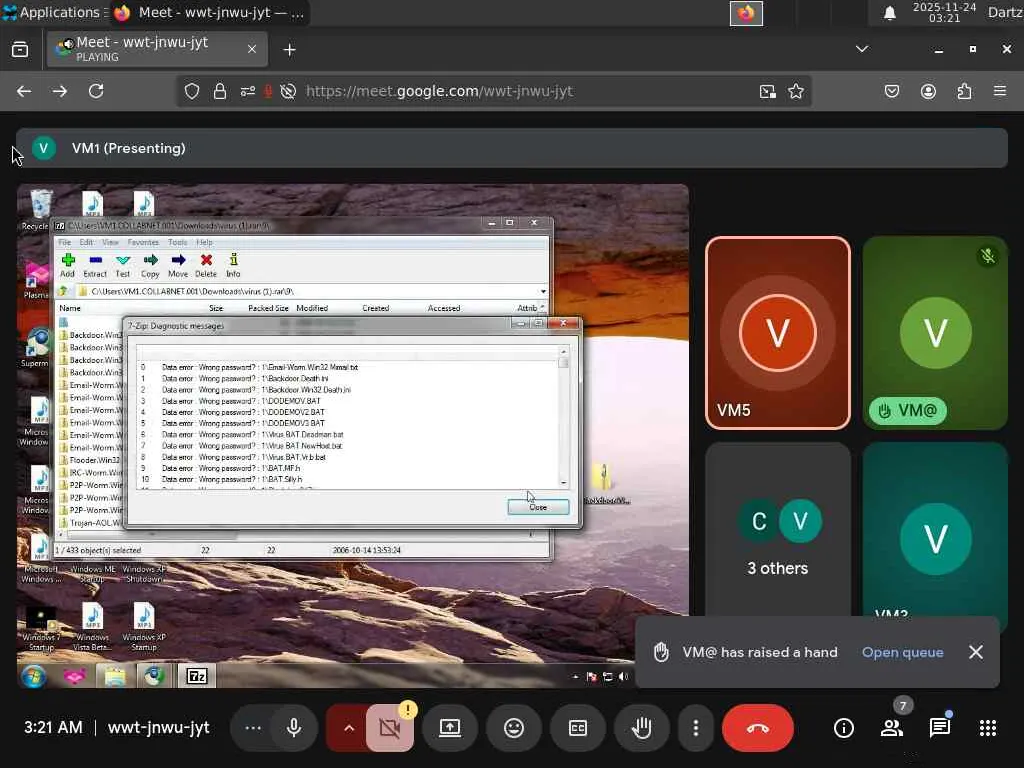Click the Meet window entry in top taskbar
The height and width of the screenshot is (768, 1024).
[209, 12]
